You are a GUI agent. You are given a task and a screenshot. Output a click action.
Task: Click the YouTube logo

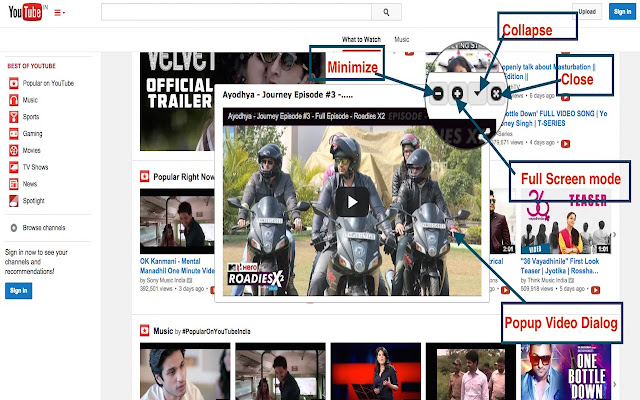tap(25, 12)
